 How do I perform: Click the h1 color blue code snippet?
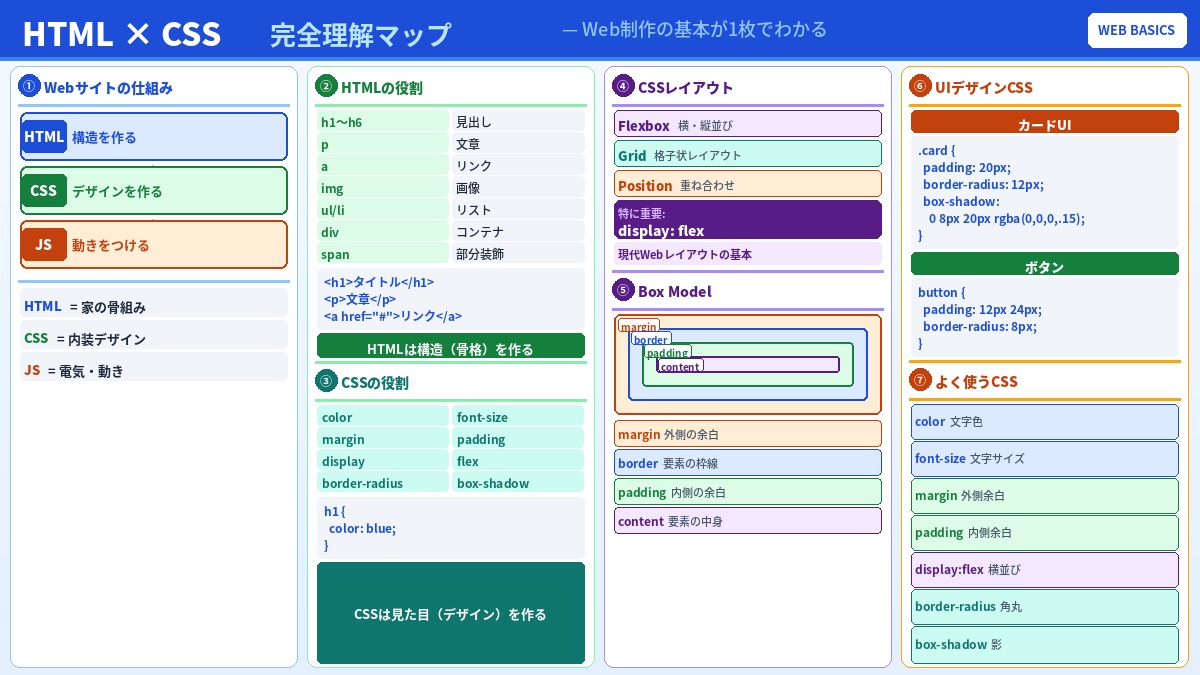point(451,528)
